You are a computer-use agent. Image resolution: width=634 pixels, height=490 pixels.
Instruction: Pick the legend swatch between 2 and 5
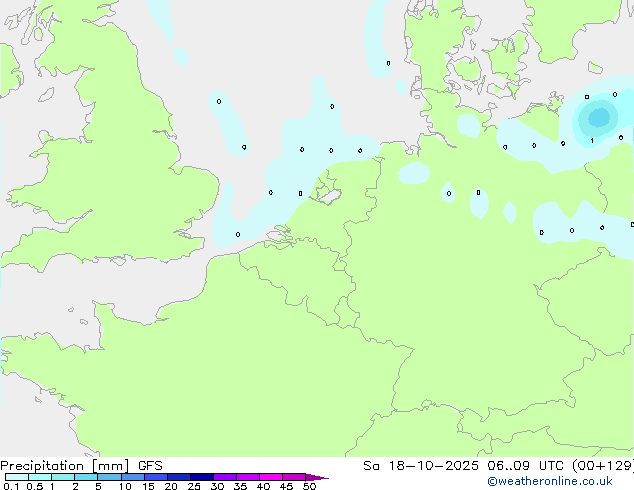tap(86, 477)
